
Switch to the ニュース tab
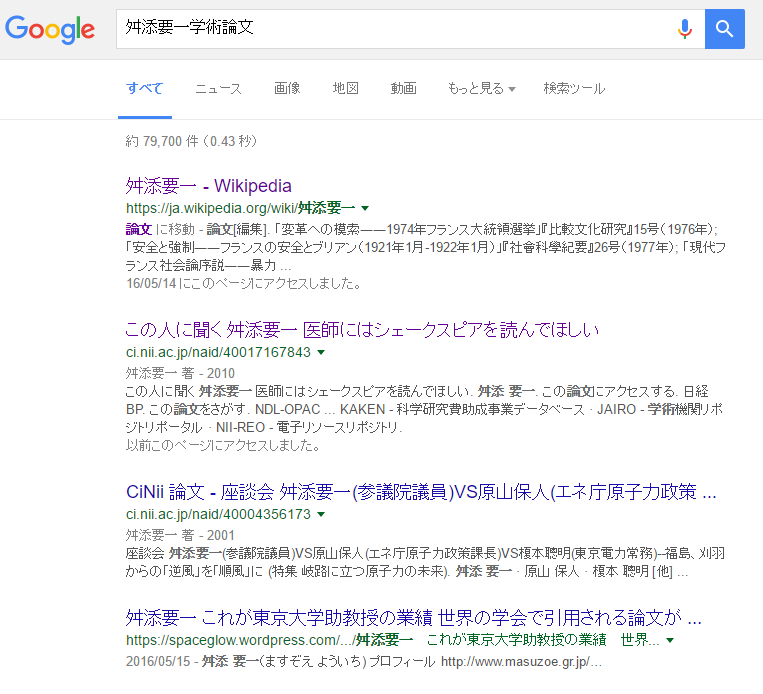pyautogui.click(x=218, y=88)
